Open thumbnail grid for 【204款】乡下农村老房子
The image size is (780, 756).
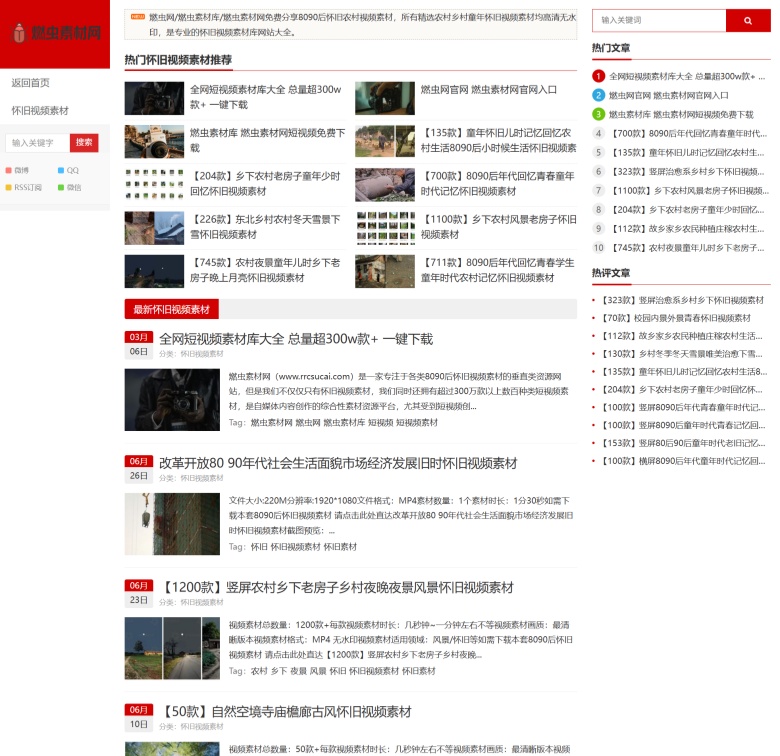click(154, 185)
